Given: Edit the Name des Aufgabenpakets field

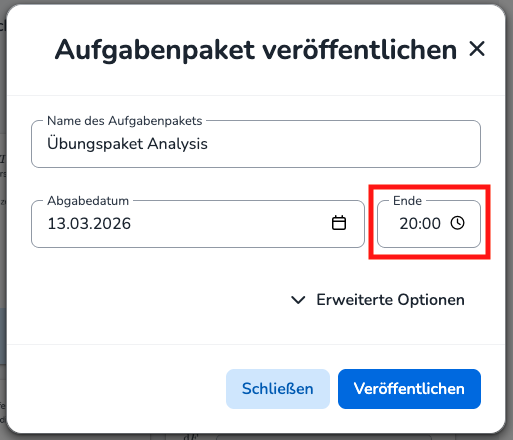Looking at the screenshot, I should (x=256, y=144).
